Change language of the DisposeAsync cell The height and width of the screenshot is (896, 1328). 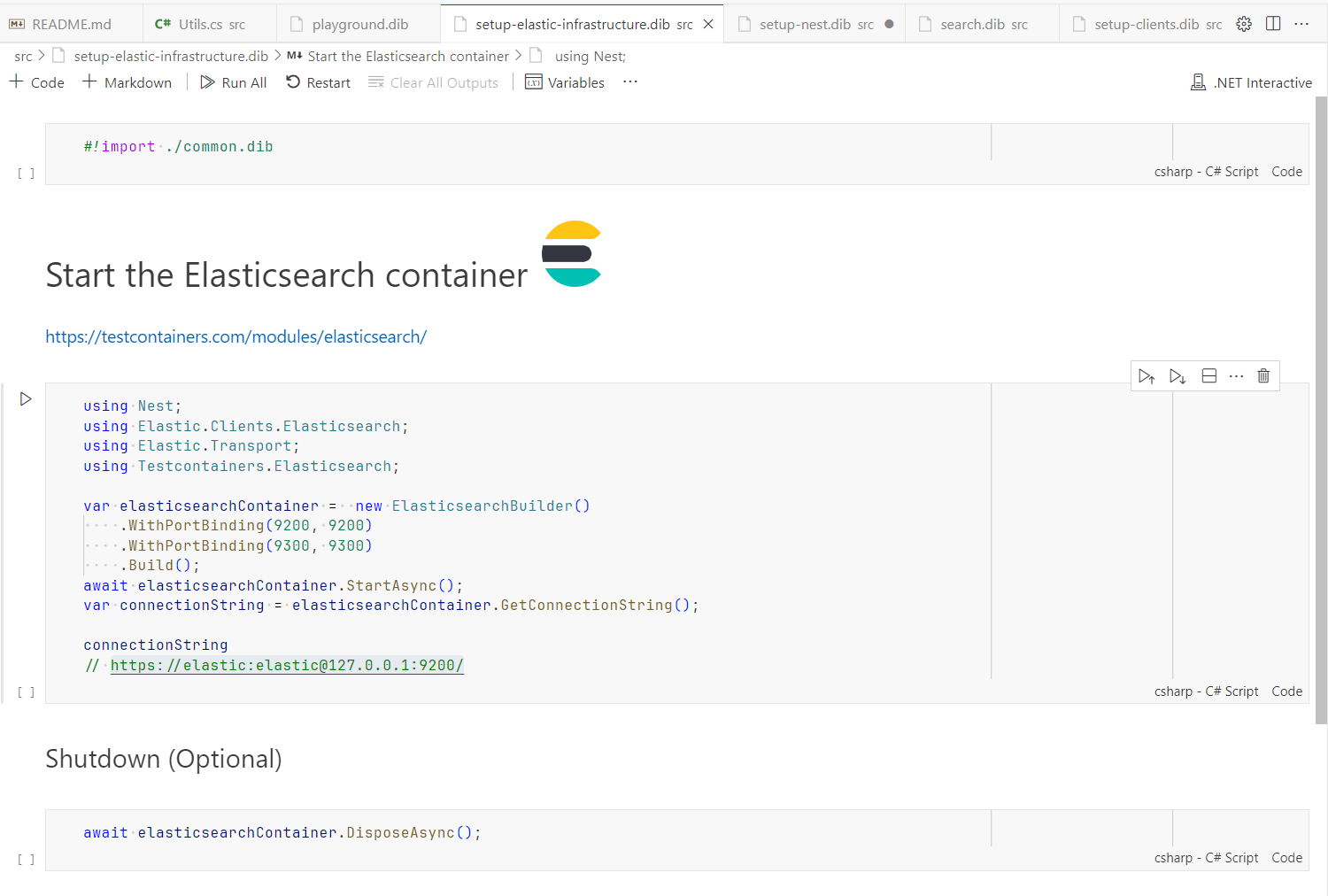tap(1206, 858)
